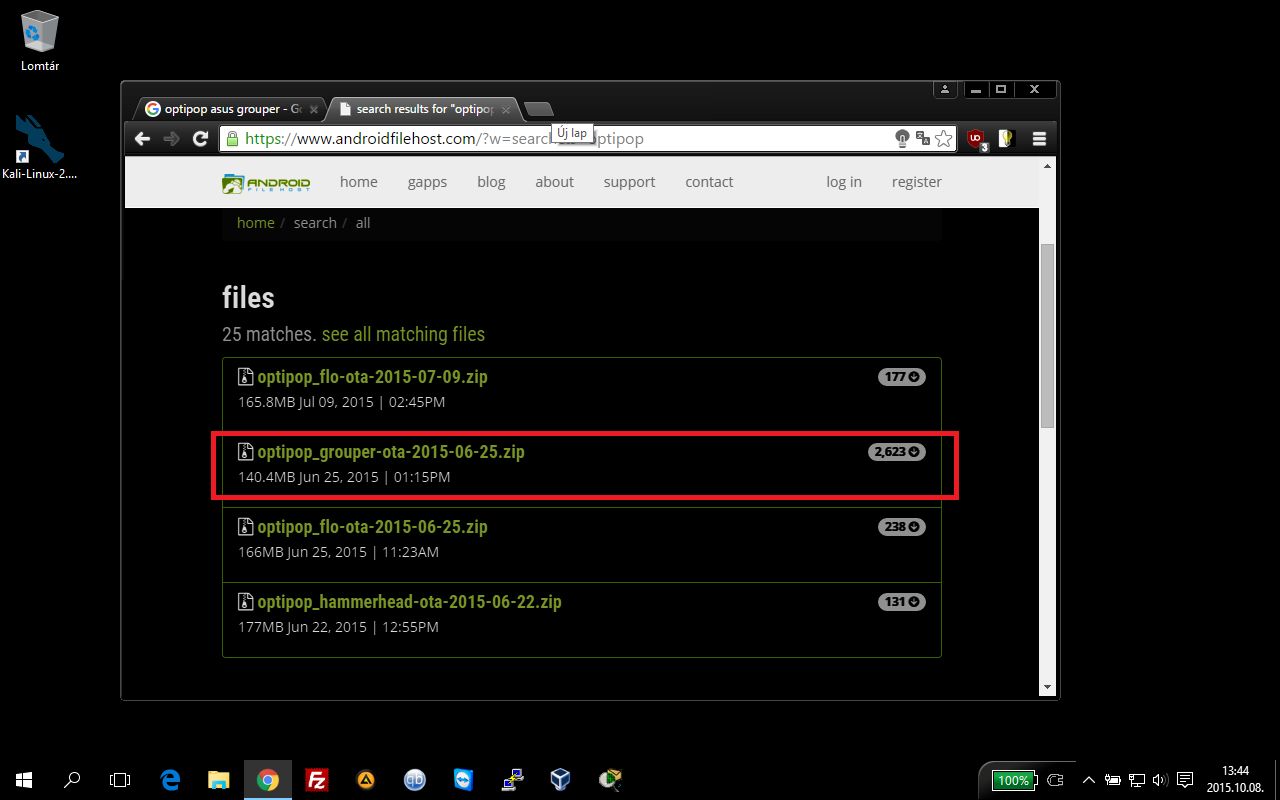Open FileZilla from the taskbar
The height and width of the screenshot is (800, 1280).
click(317, 780)
